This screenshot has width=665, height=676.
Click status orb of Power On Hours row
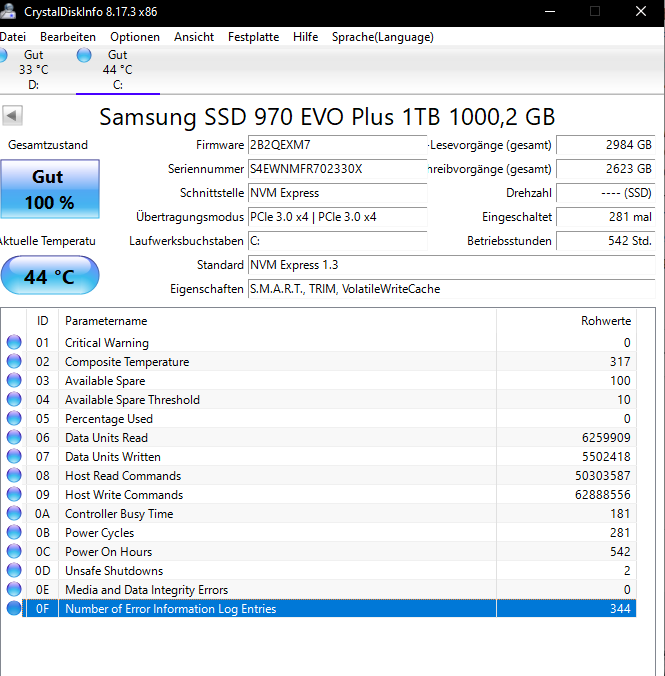point(14,551)
